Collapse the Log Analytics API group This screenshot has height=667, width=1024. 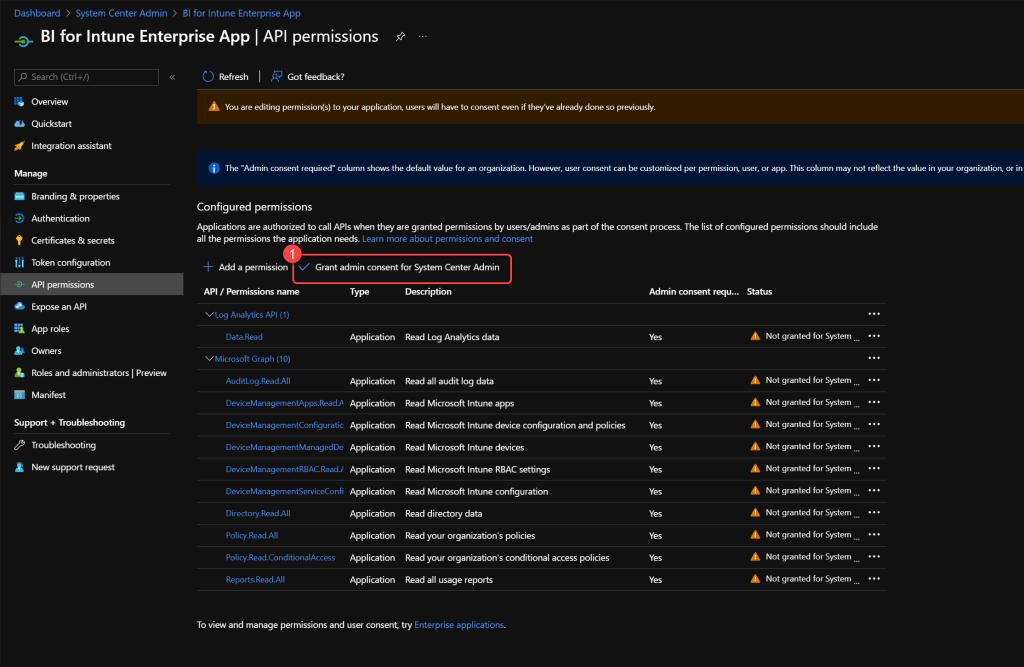(x=209, y=315)
